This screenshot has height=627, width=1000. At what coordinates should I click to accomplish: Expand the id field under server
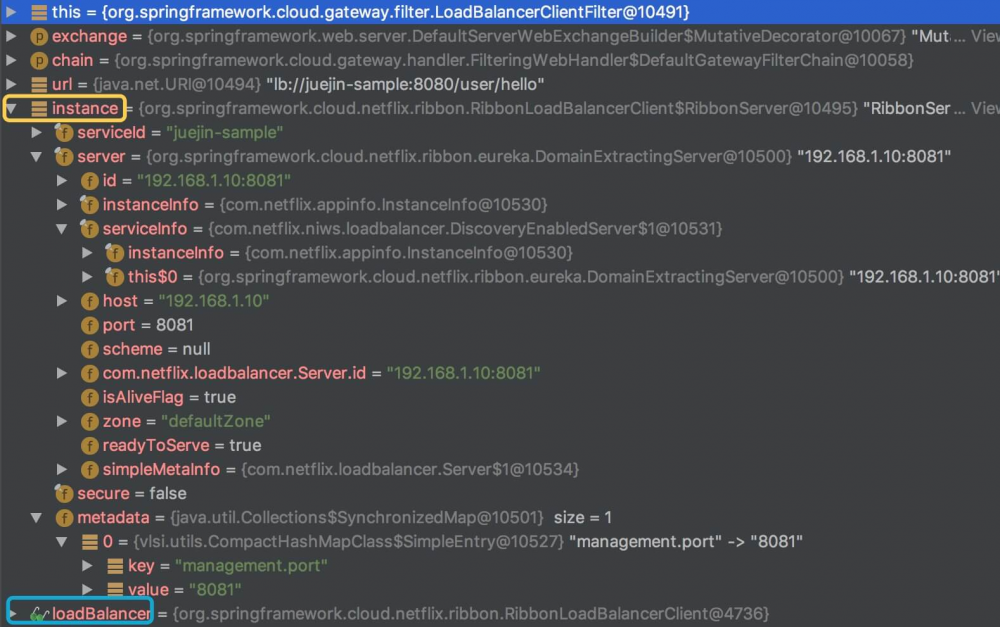pyautogui.click(x=62, y=181)
